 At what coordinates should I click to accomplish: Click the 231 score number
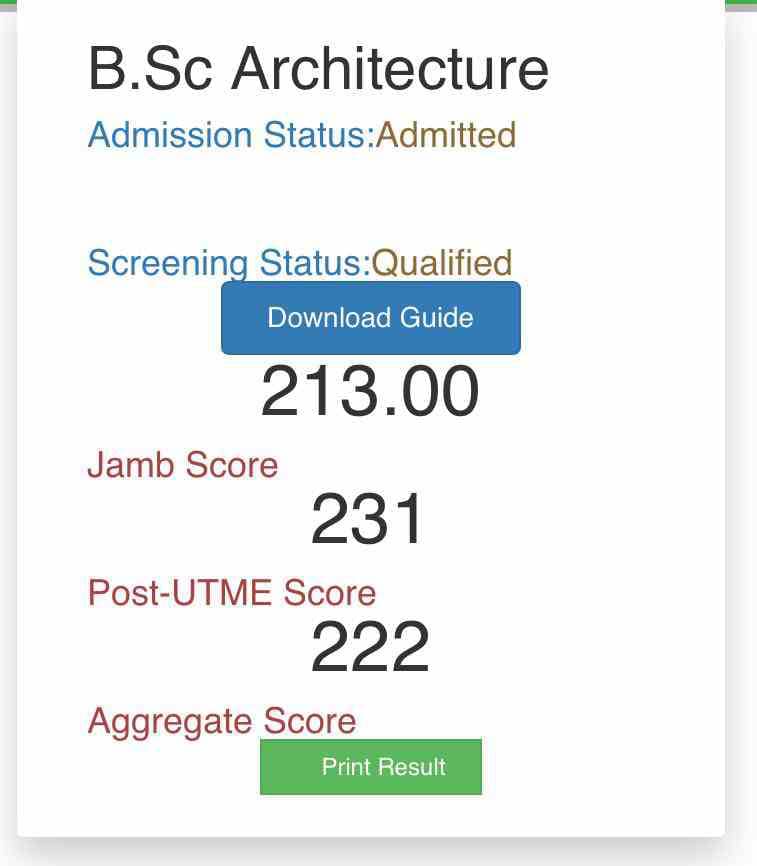click(x=368, y=520)
